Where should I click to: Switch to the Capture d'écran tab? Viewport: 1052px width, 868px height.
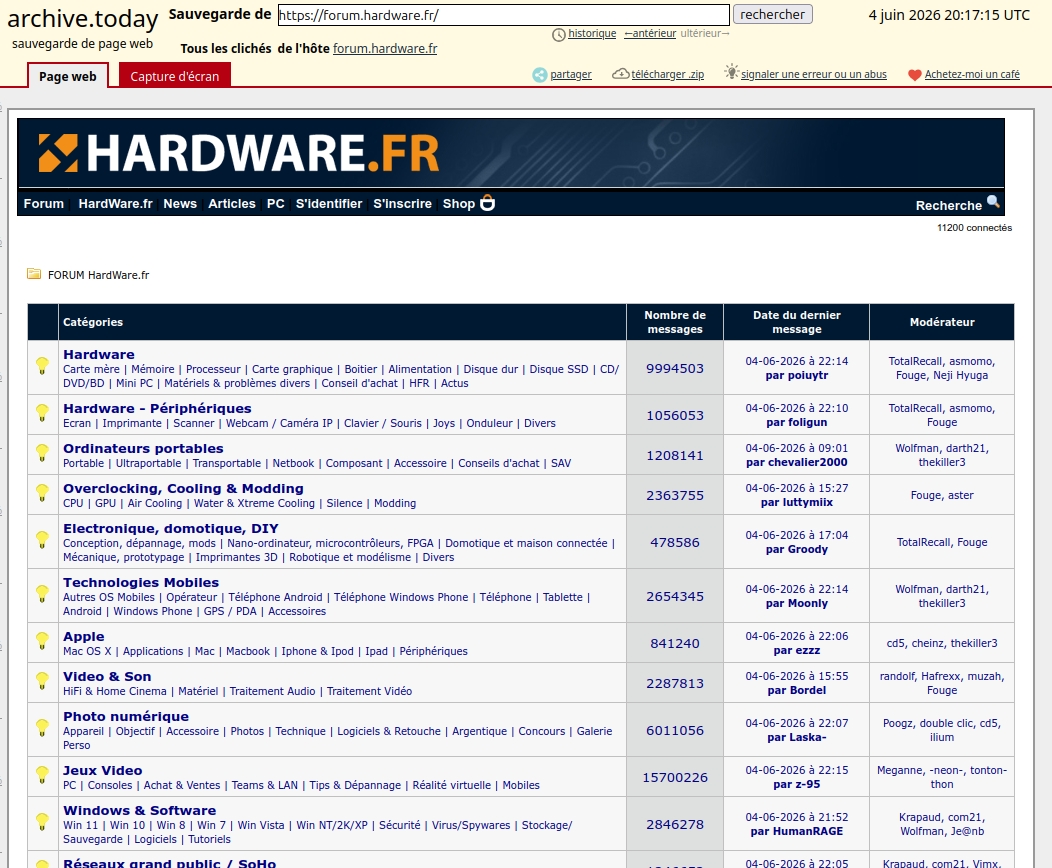coord(174,76)
